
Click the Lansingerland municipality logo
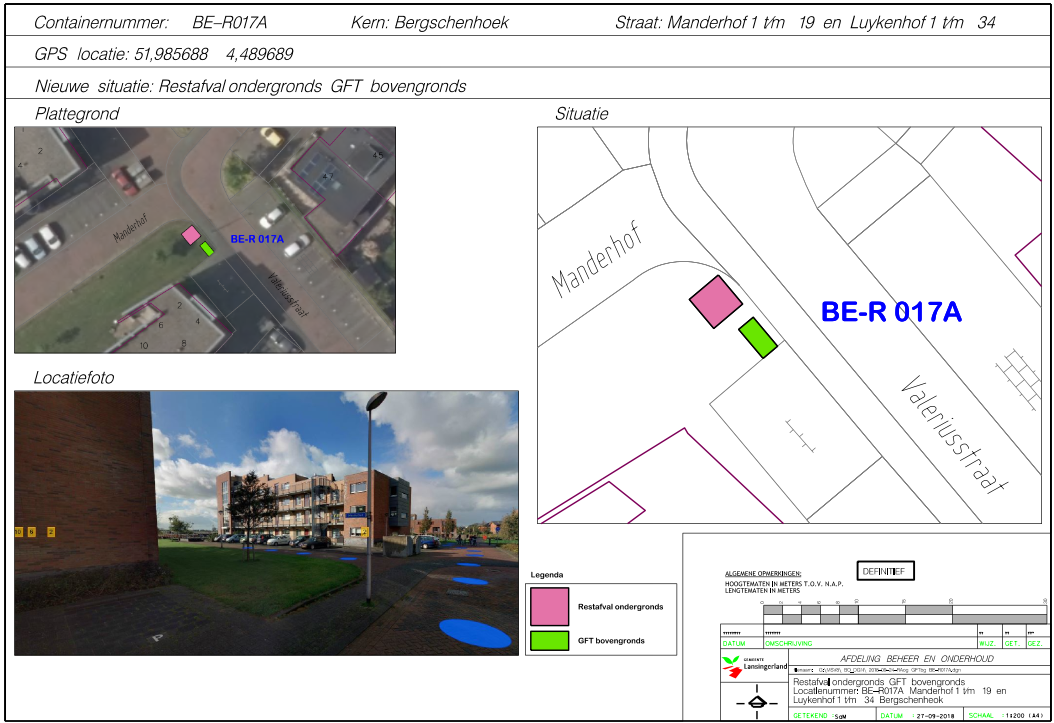(754, 667)
